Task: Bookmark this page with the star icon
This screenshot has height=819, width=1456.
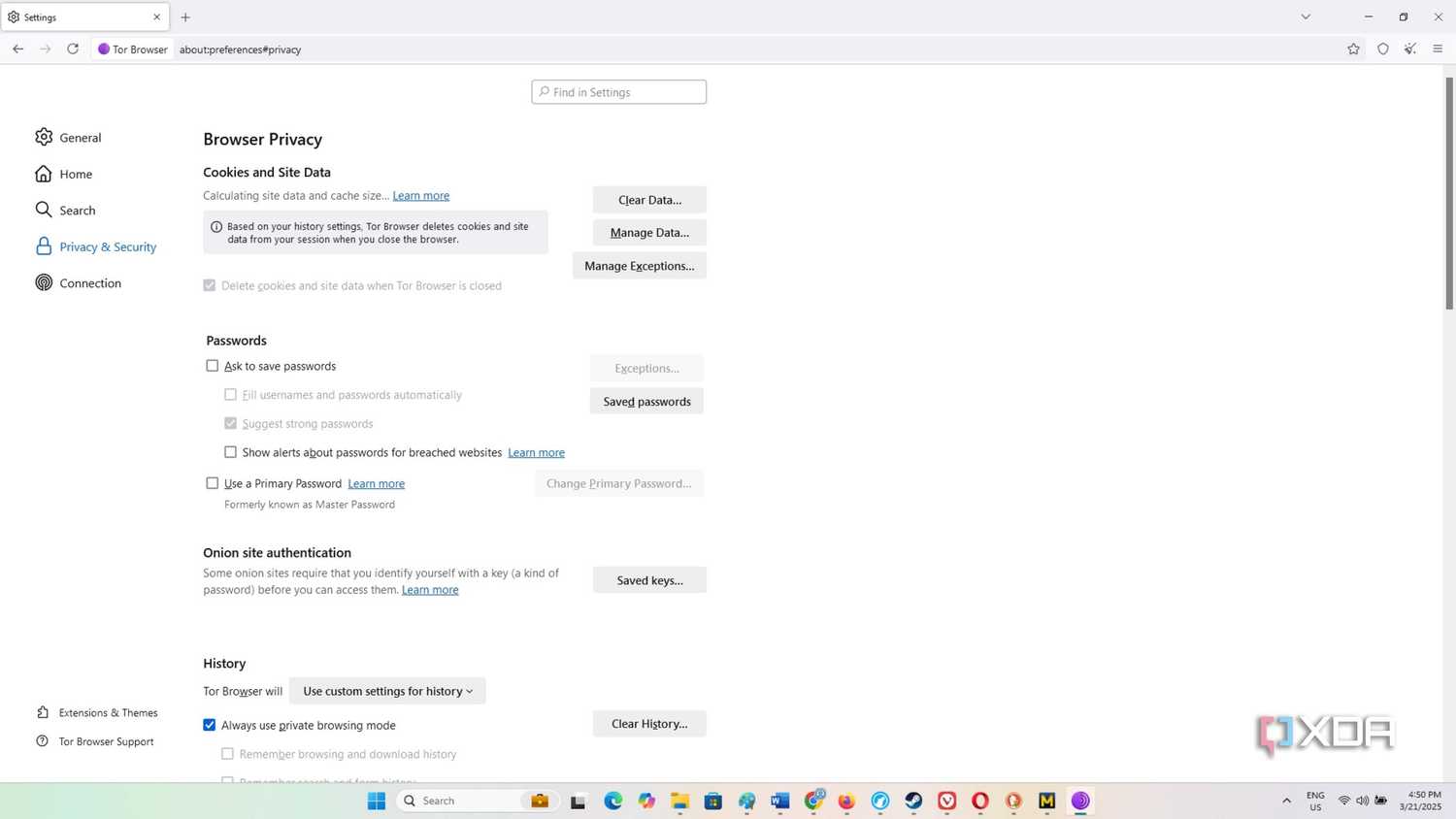Action: tap(1353, 49)
